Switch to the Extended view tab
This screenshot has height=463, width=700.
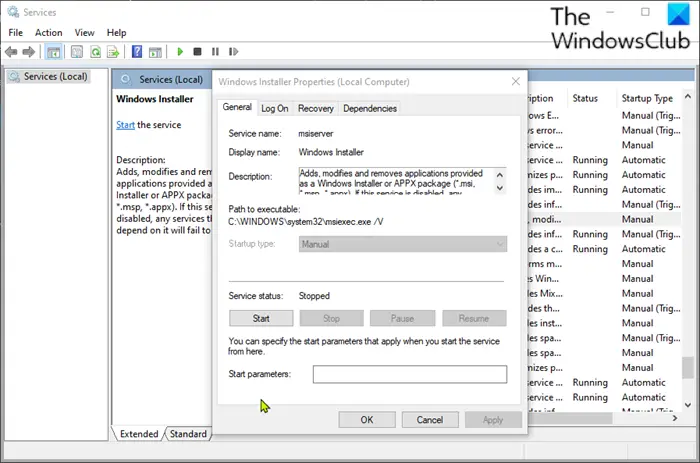point(139,434)
